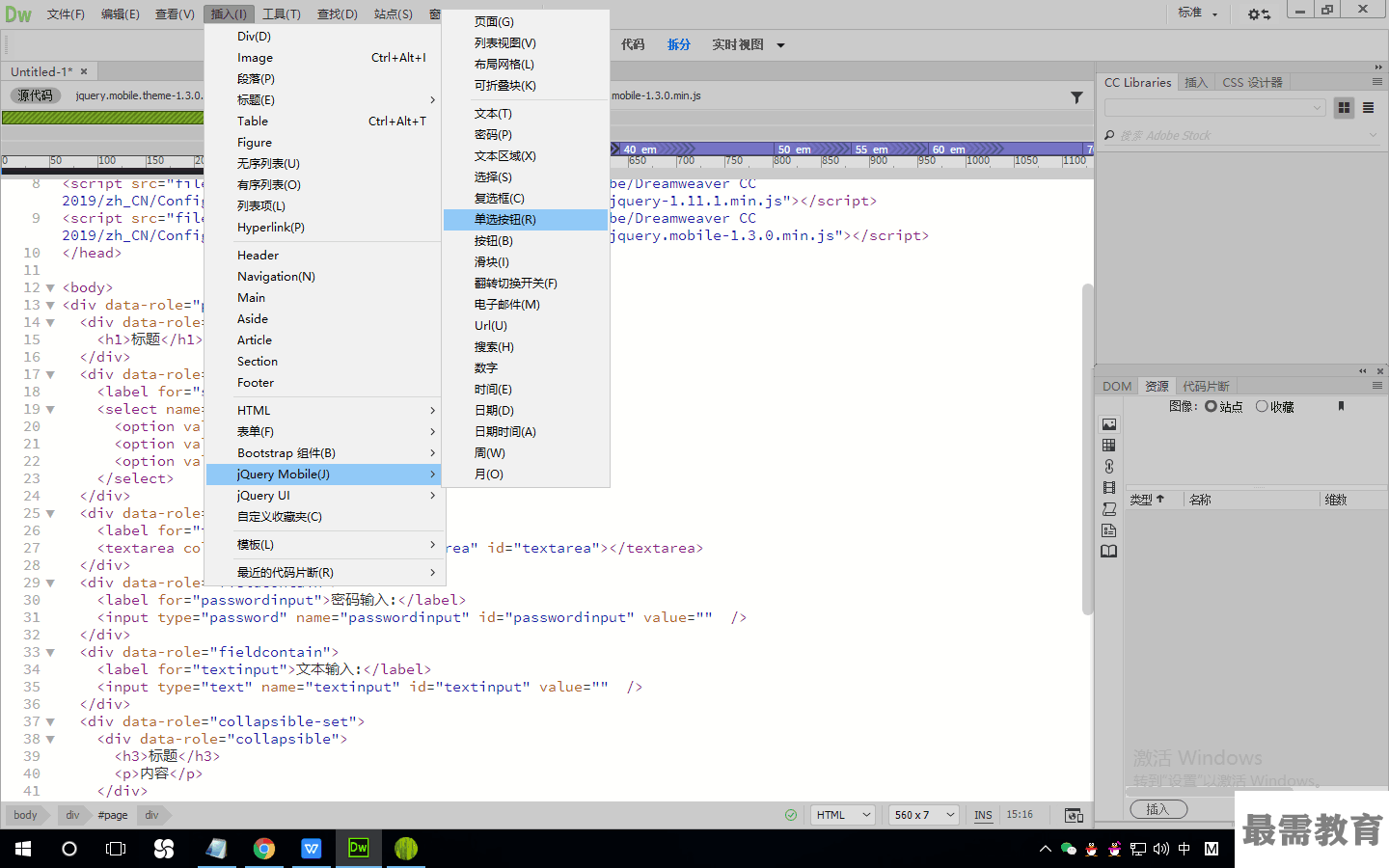This screenshot has width=1389, height=868.
Task: Show image assets in the Assets panel
Action: [x=1109, y=424]
